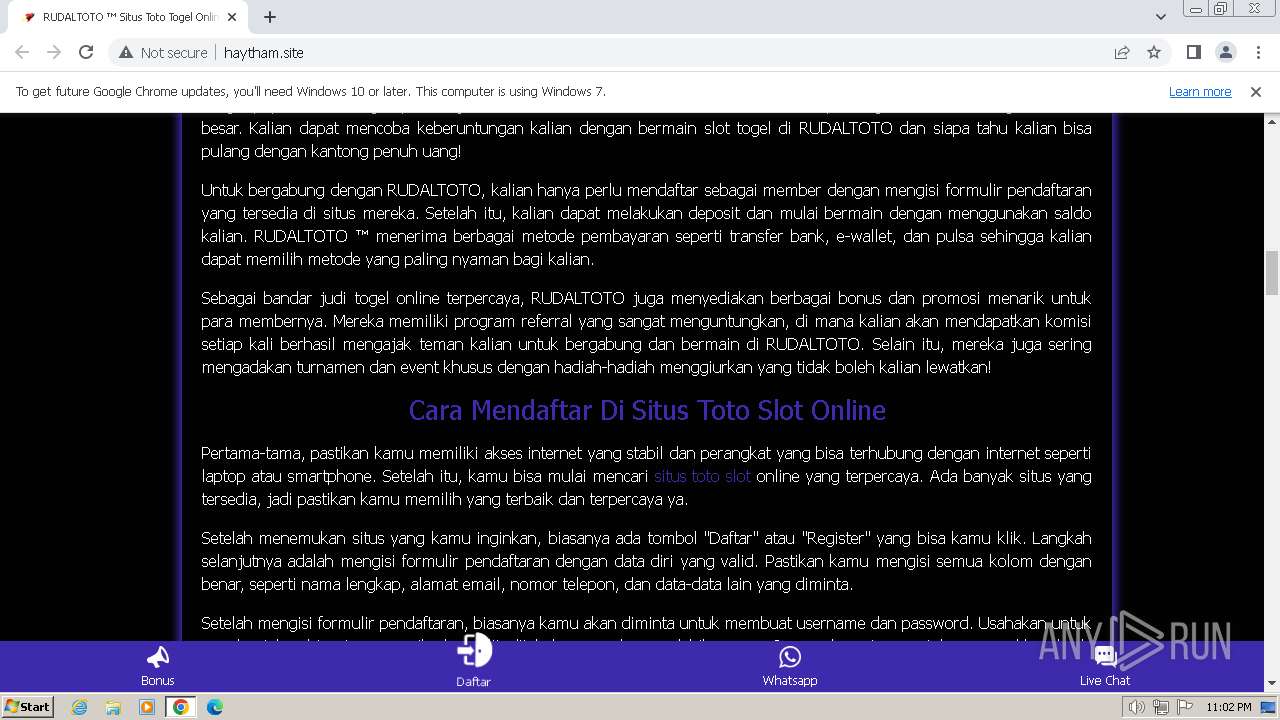Image resolution: width=1280 pixels, height=720 pixels.
Task: Click the scrollbar down arrow
Action: pos(1272,683)
